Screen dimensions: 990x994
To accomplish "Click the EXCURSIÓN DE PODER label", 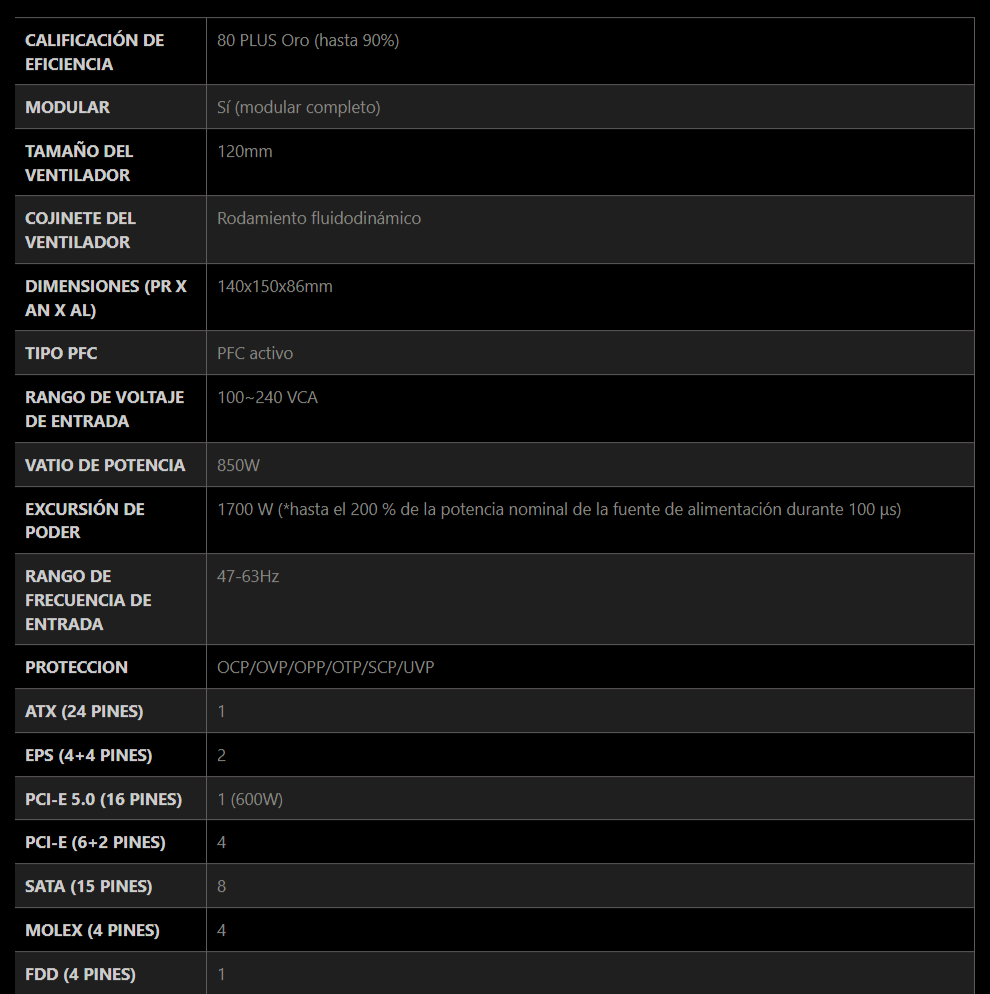I will tap(84, 520).
